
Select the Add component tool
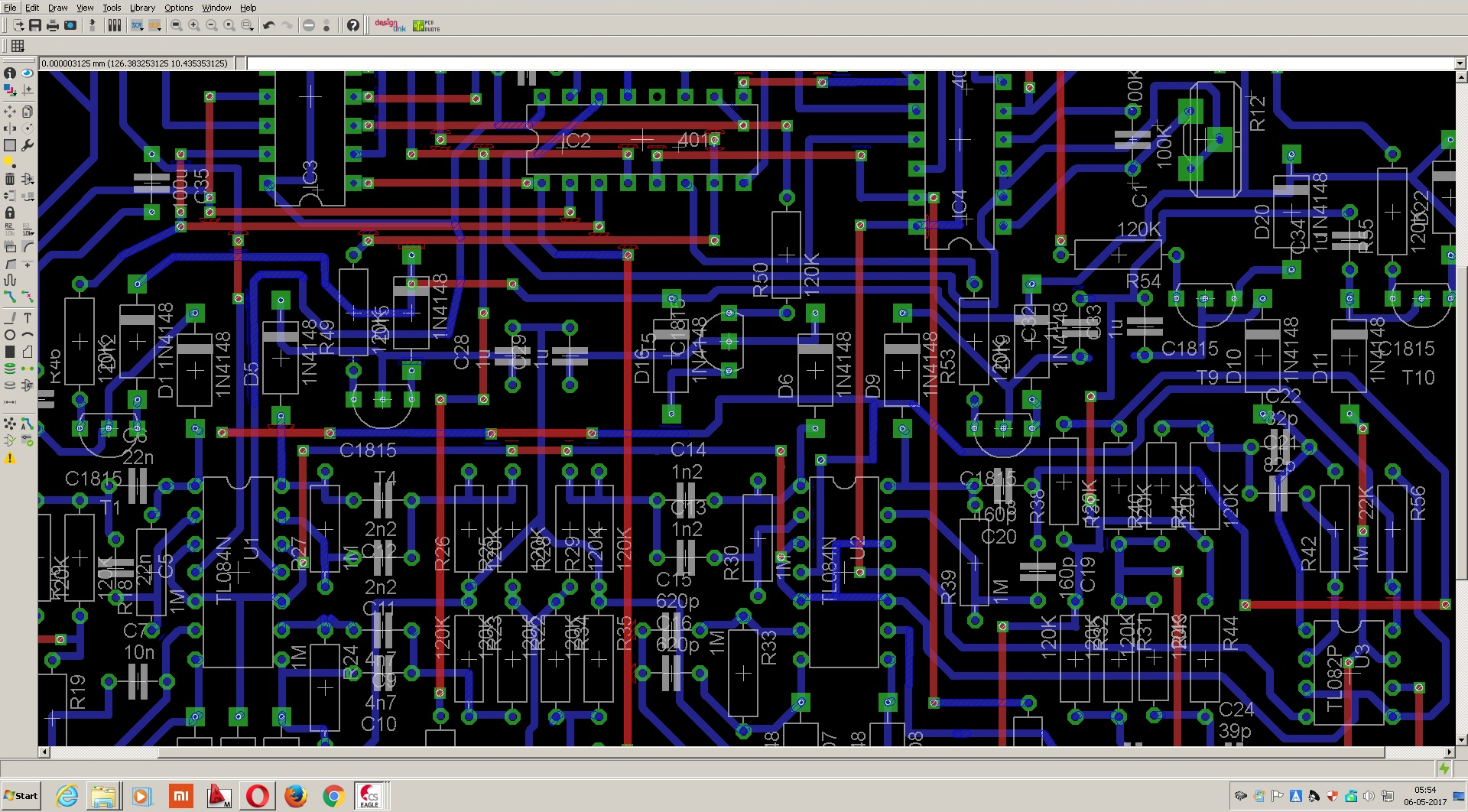point(28,179)
